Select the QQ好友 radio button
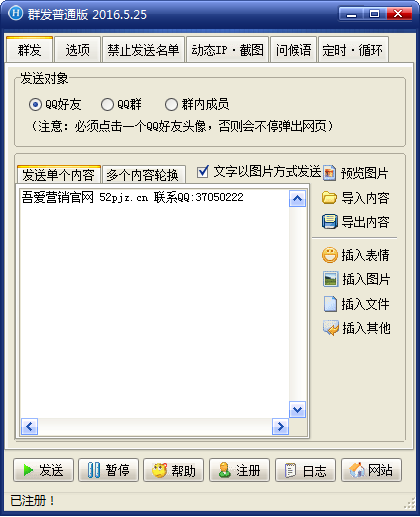Viewport: 420px width, 517px height. pyautogui.click(x=35, y=105)
